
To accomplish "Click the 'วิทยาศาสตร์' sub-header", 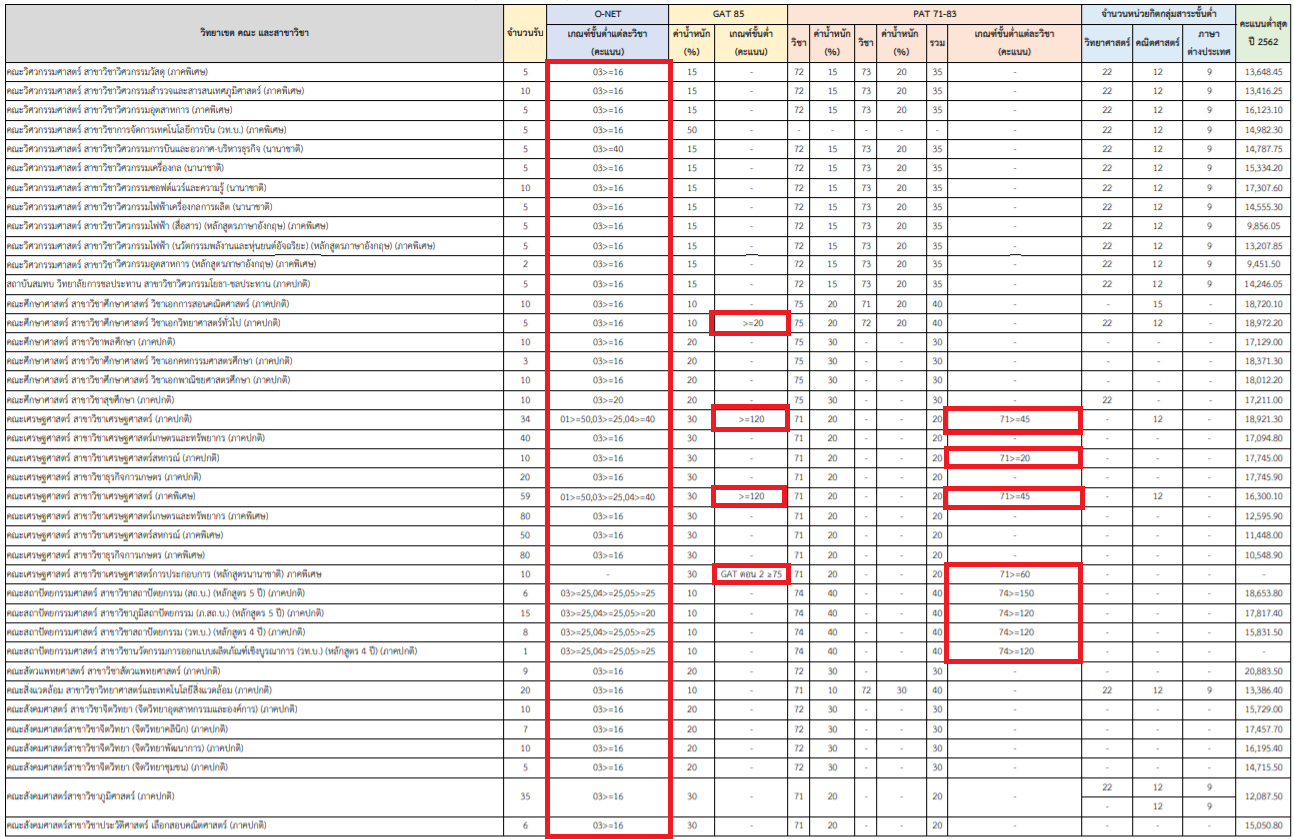I will coord(1107,43).
